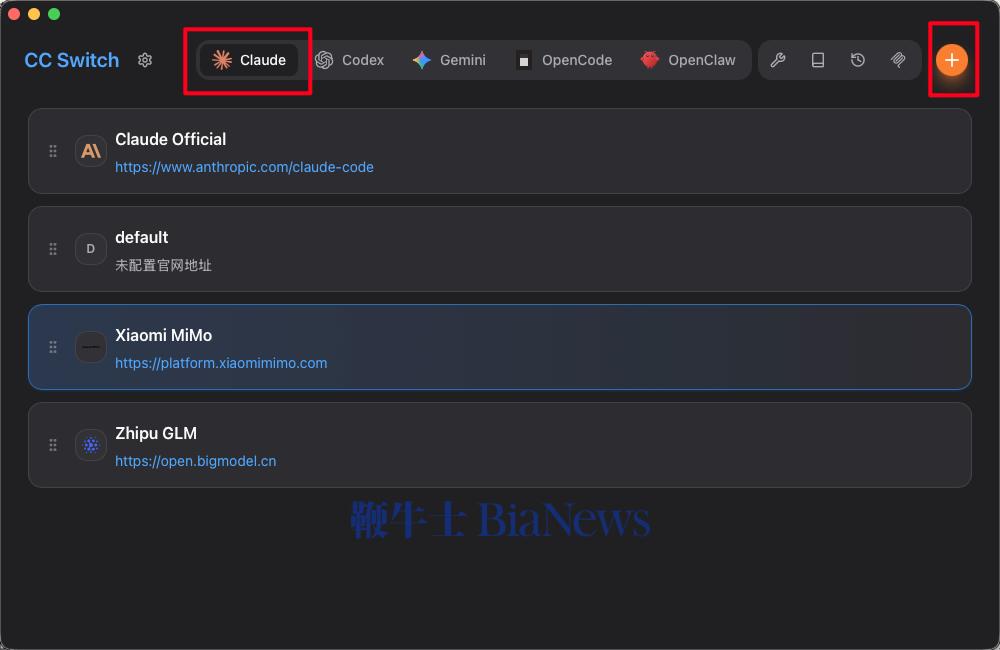Open settings via the gear beside CC Switch

[144, 60]
